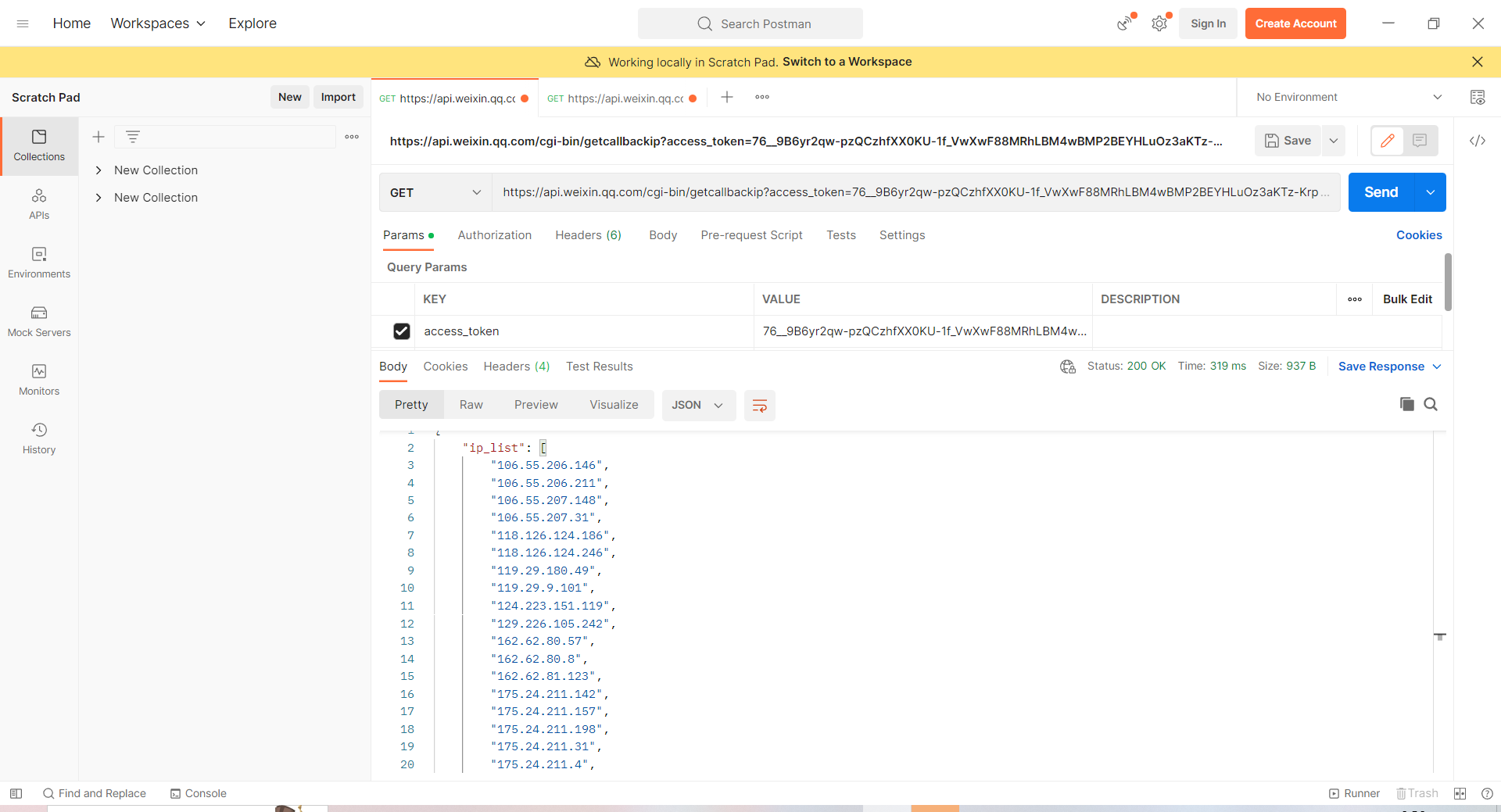The width and height of the screenshot is (1501, 812).
Task: Click the network globe icon
Action: point(1068,367)
